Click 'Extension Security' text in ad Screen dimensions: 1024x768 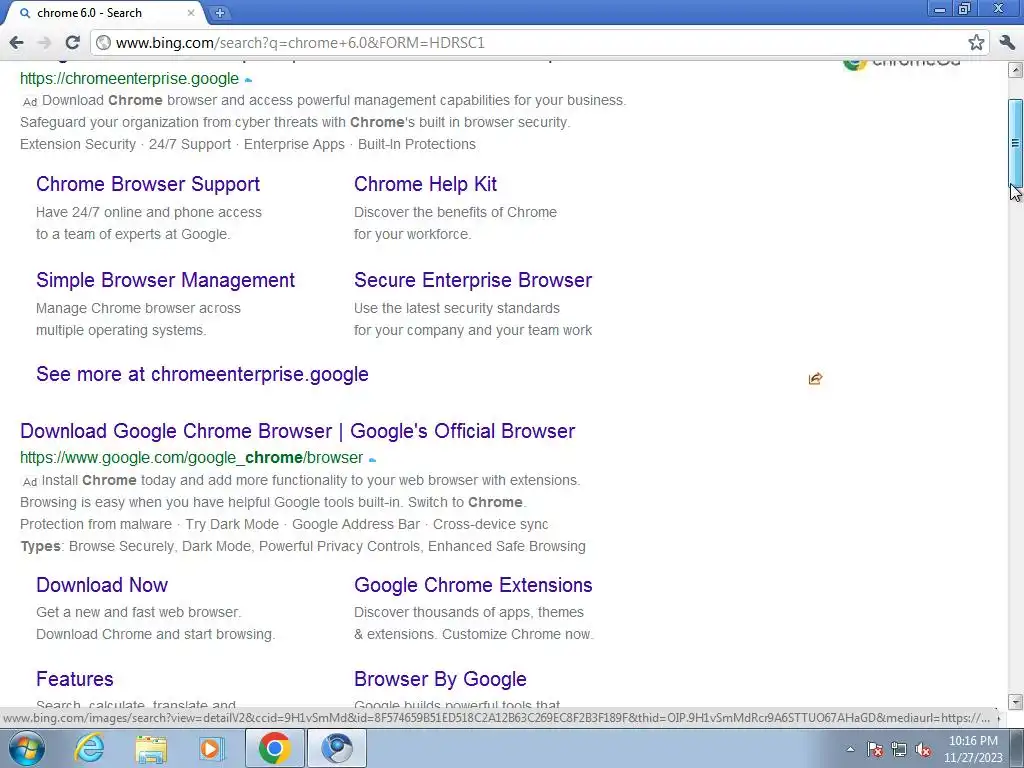click(x=78, y=144)
